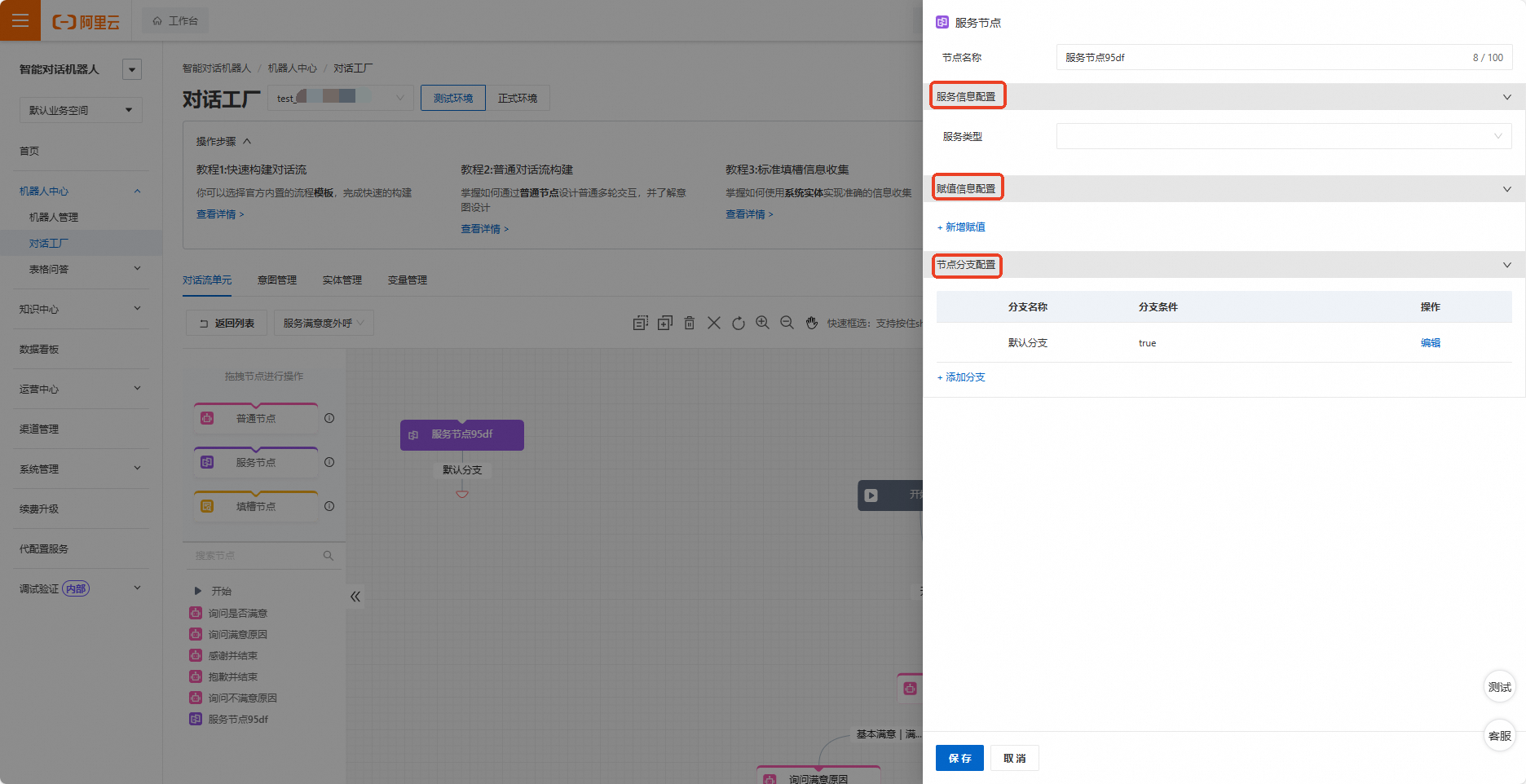
Task: Click the 保存 button
Action: [959, 758]
